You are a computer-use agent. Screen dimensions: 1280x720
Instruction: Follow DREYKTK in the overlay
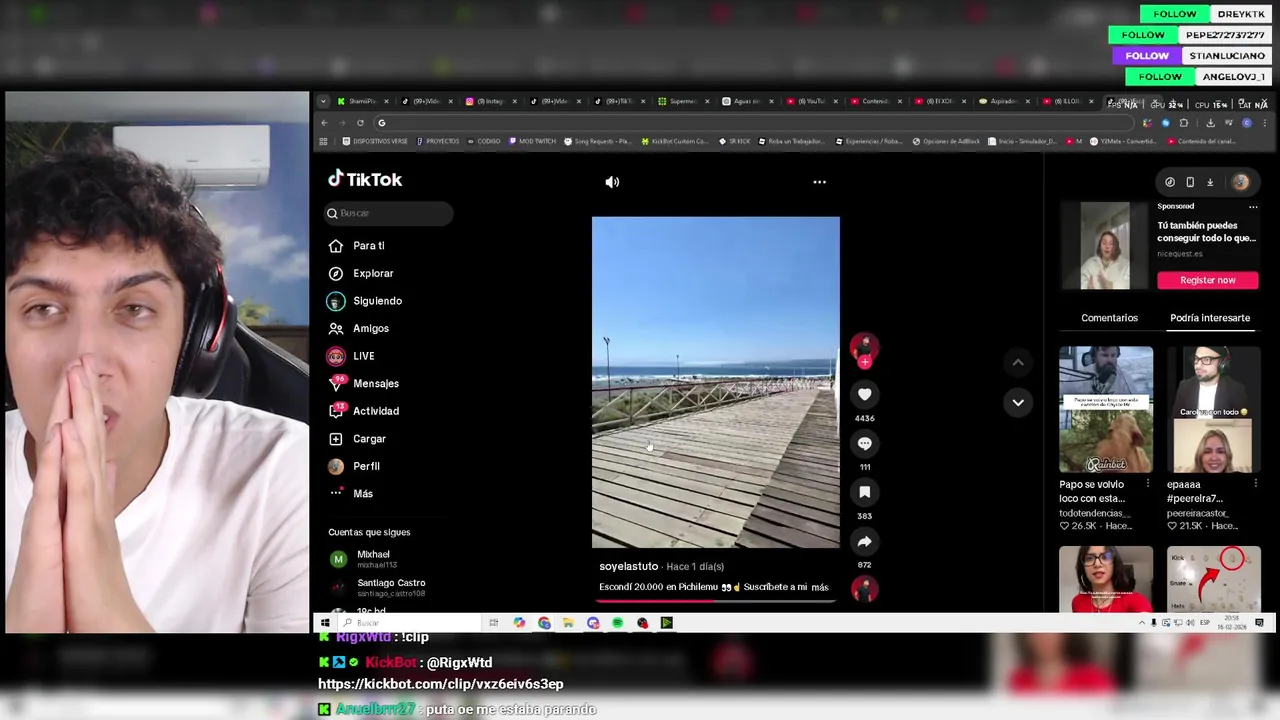(x=1175, y=14)
